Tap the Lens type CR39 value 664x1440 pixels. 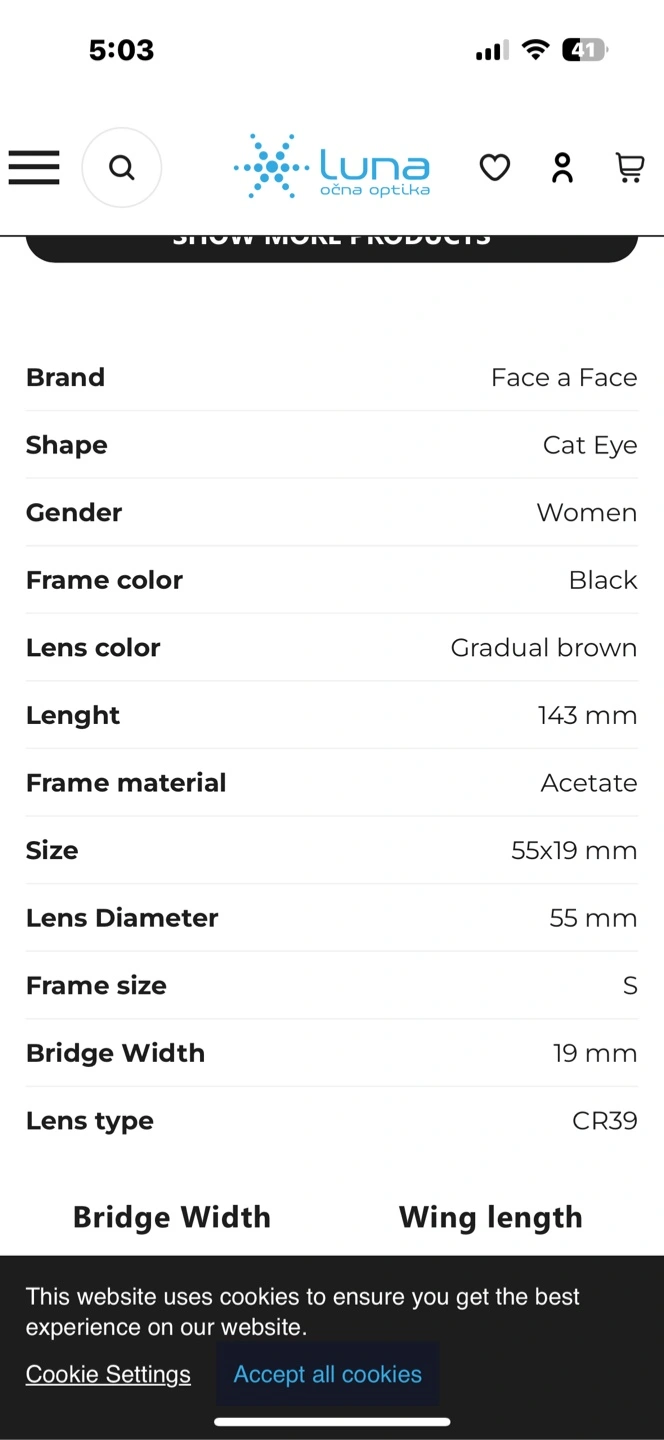[605, 1120]
